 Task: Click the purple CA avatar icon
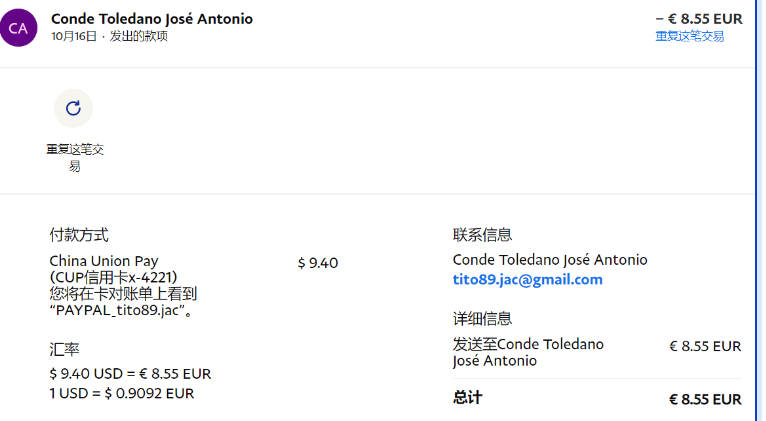pos(18,27)
